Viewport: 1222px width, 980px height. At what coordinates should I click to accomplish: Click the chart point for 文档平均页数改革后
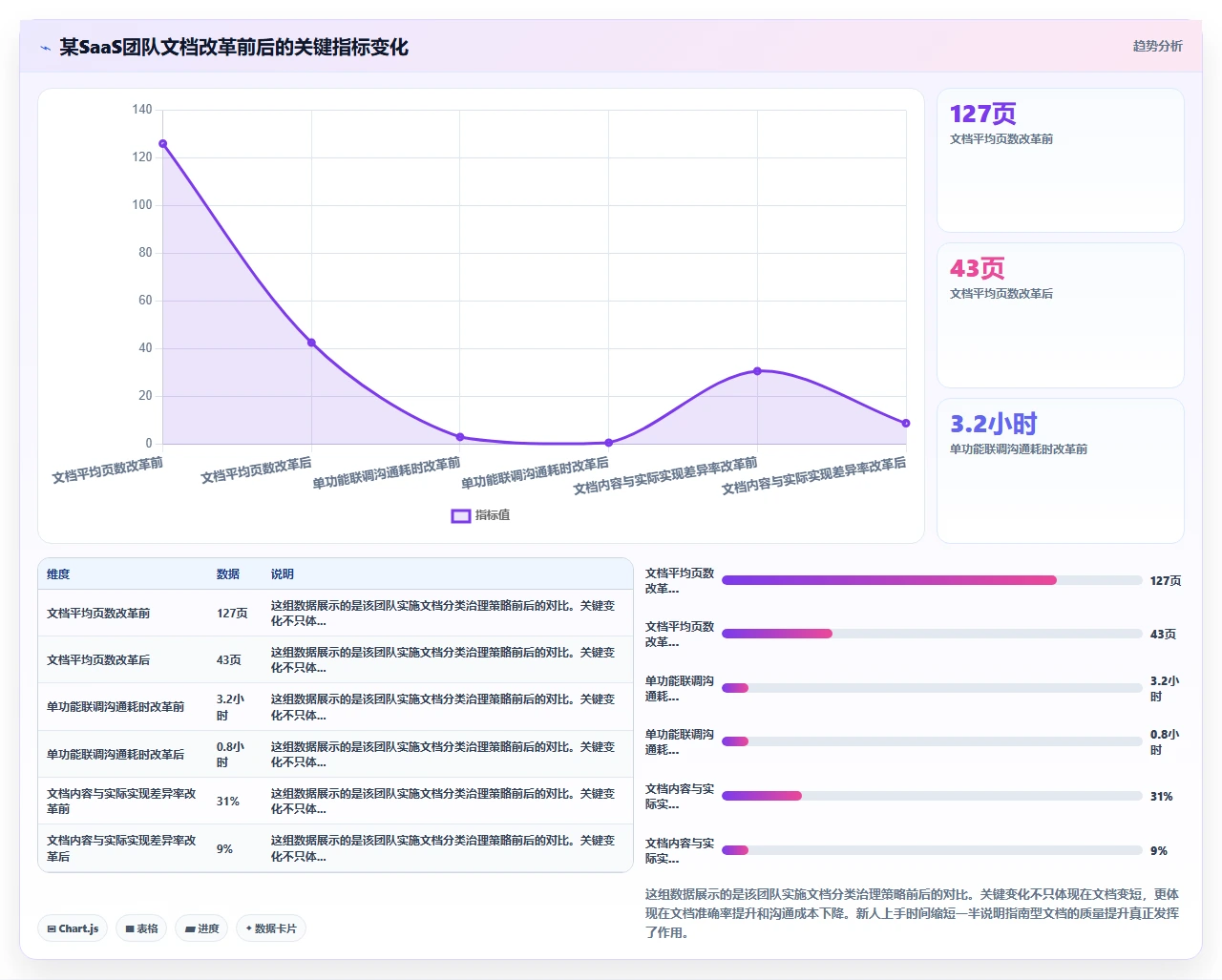pos(311,343)
